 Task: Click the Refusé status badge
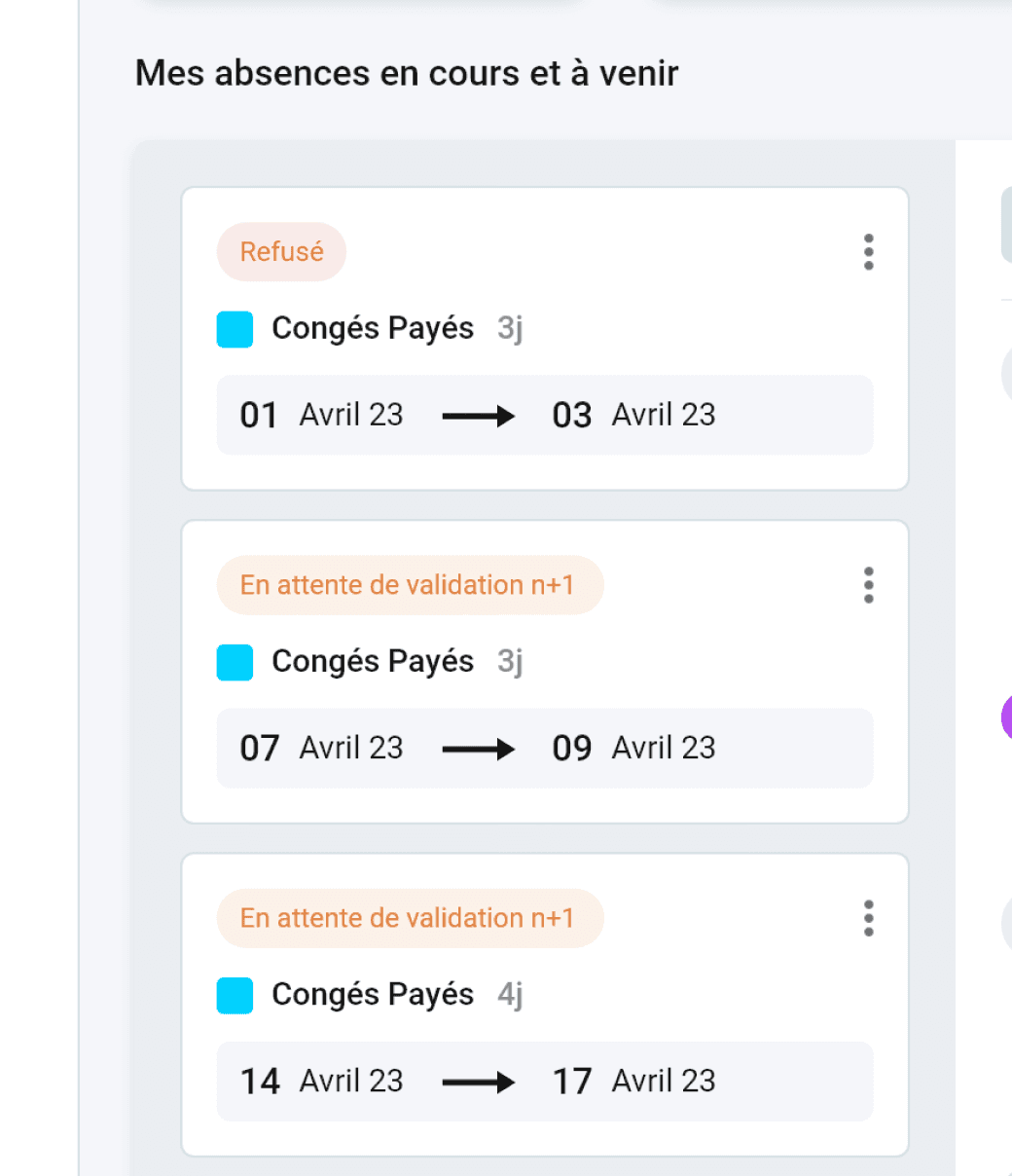coord(281,252)
